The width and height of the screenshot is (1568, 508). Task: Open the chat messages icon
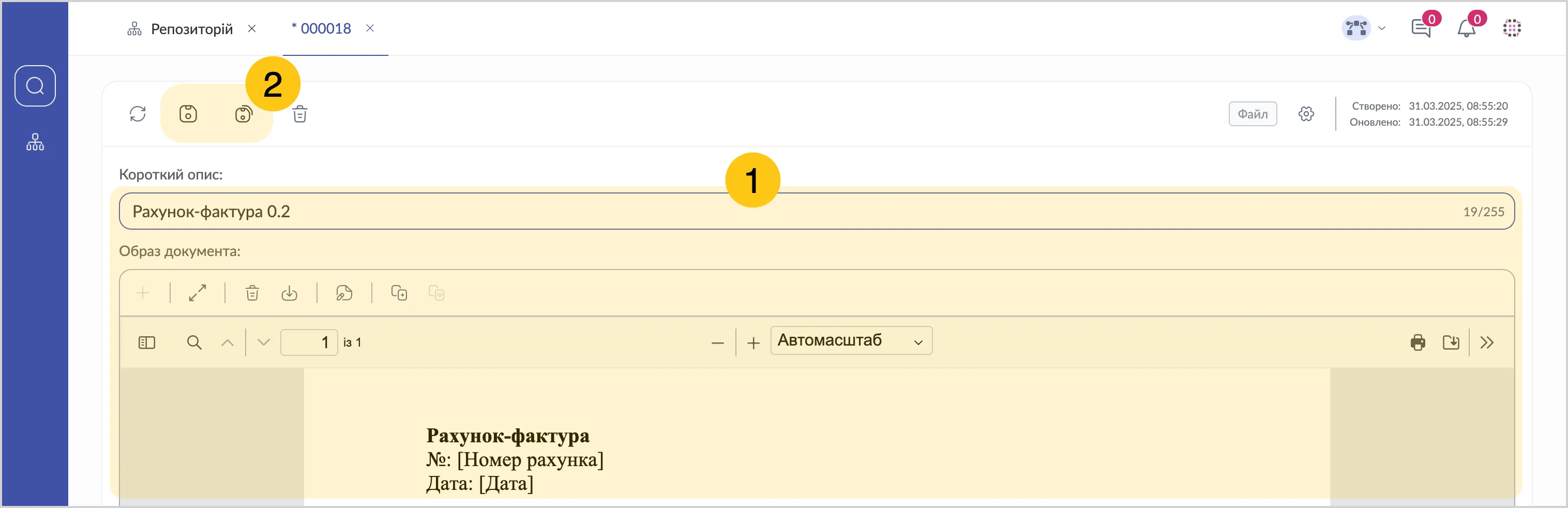[x=1421, y=28]
